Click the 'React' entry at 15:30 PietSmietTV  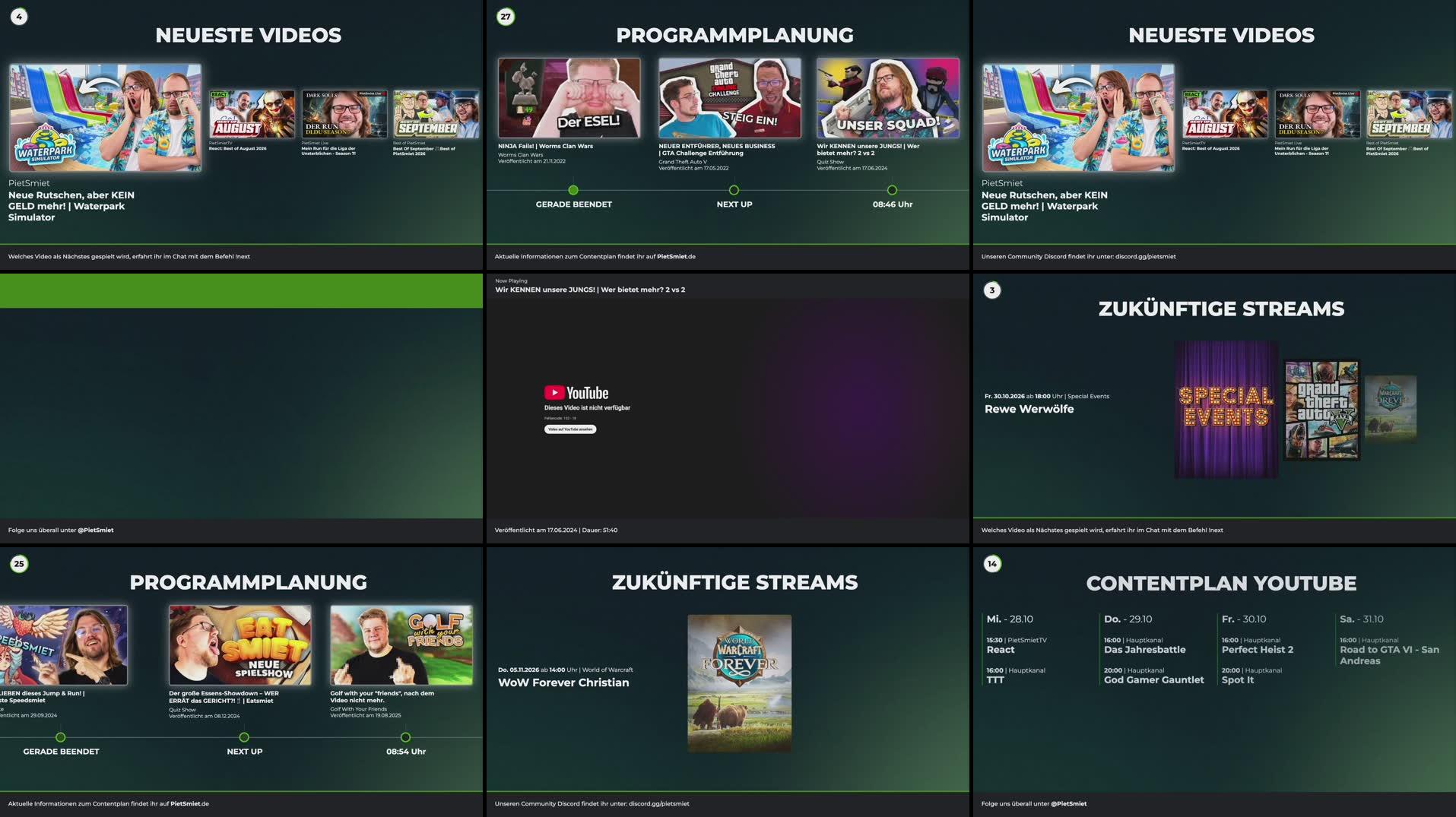1000,650
